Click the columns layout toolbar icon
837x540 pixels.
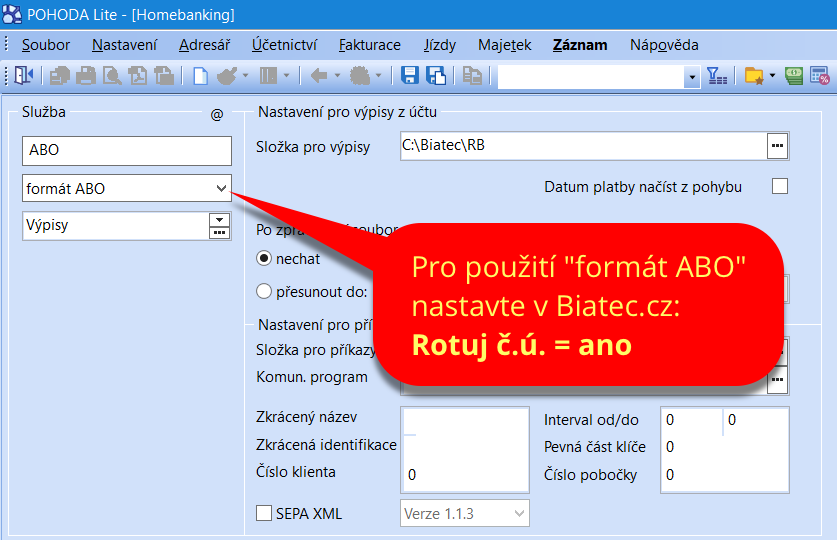click(x=268, y=76)
